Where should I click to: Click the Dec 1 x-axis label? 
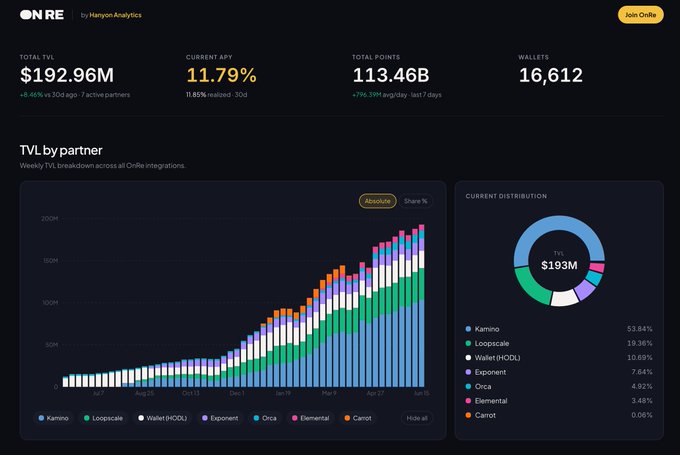pos(237,393)
